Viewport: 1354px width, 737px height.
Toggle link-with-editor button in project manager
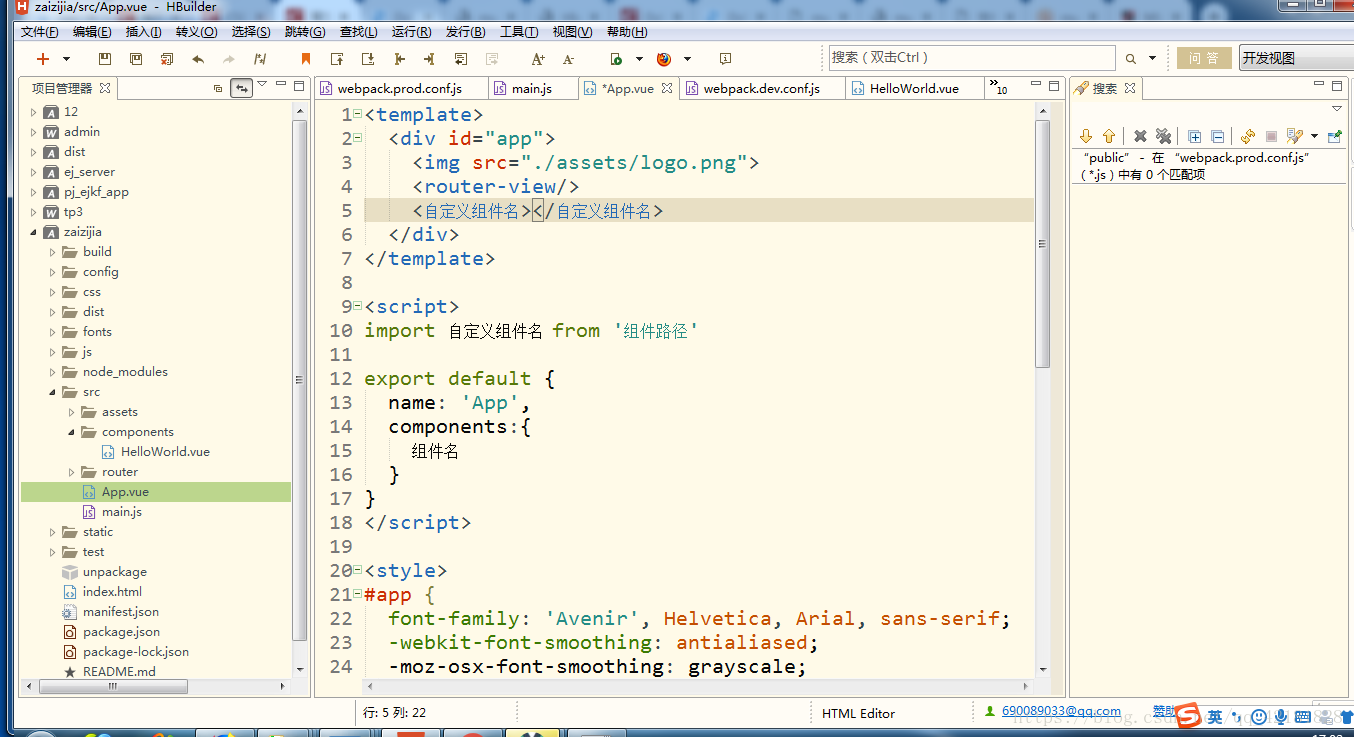pyautogui.click(x=241, y=88)
